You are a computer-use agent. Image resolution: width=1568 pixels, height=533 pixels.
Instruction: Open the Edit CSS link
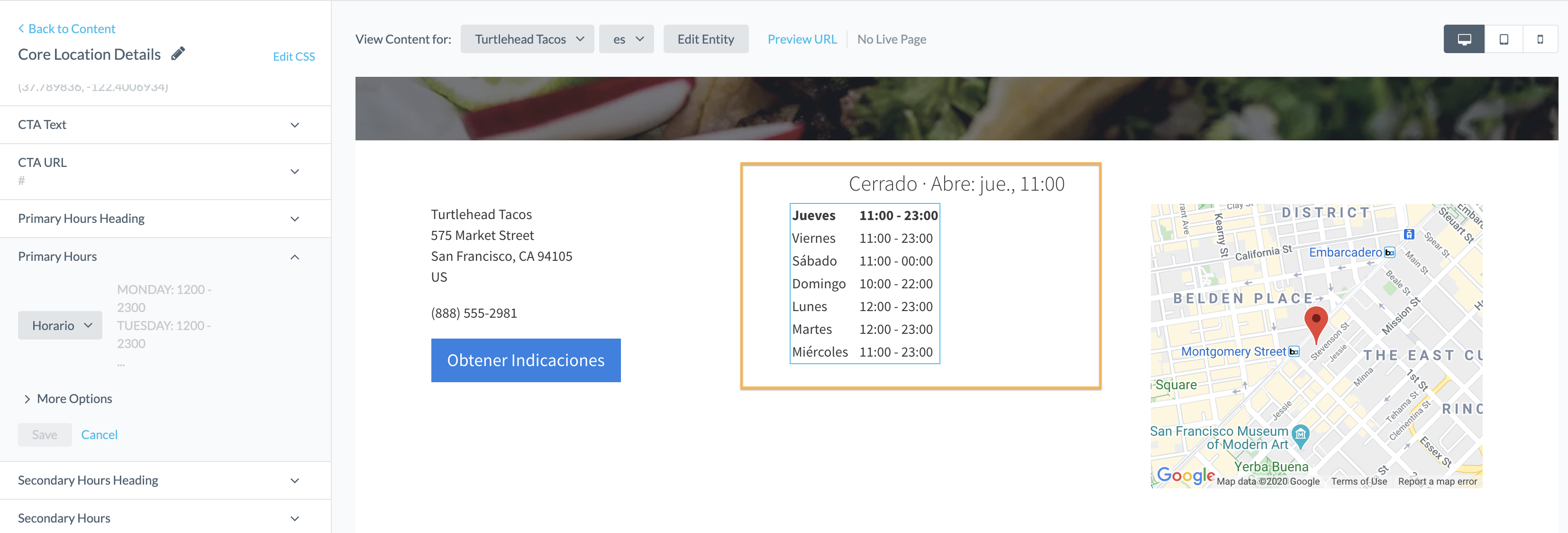(x=293, y=56)
